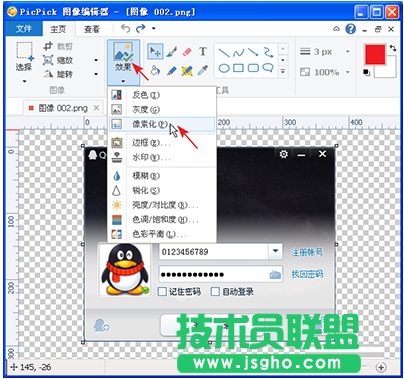Select the 选择 selection tool icon
Image resolution: width=404 pixels, height=379 pixels.
tap(24, 52)
